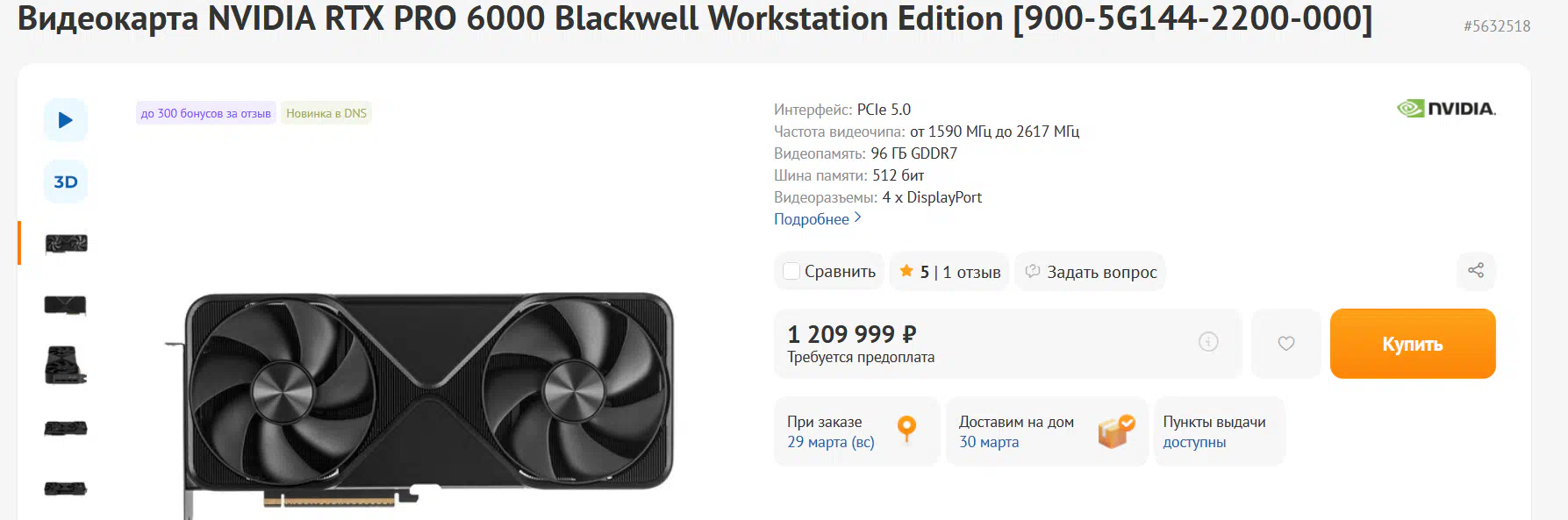Click the price info icon
Image resolution: width=1568 pixels, height=520 pixels.
(1208, 342)
